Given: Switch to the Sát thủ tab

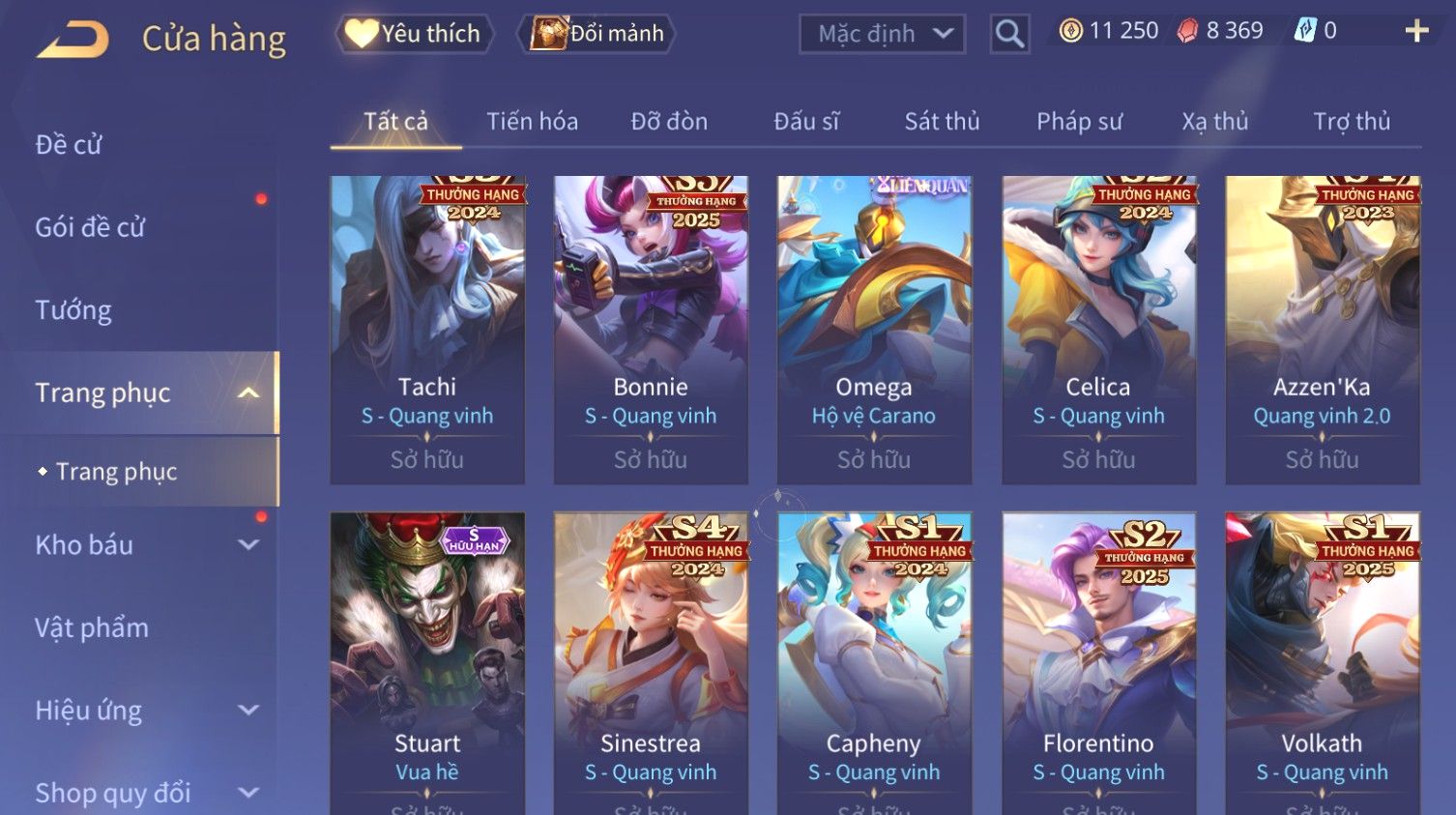Looking at the screenshot, I should pyautogui.click(x=942, y=122).
